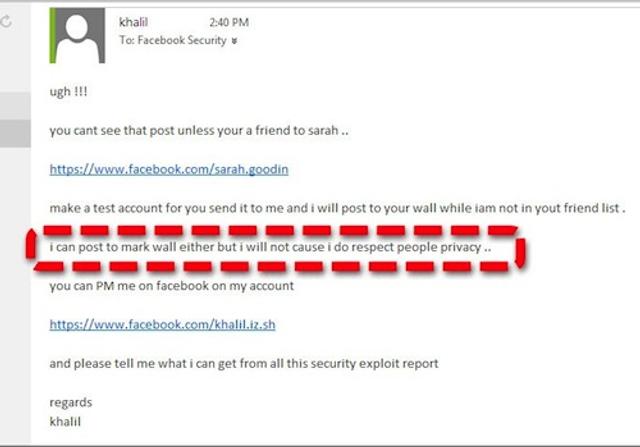Click the khalil signature at bottom
The width and height of the screenshot is (640, 447).
tap(65, 422)
